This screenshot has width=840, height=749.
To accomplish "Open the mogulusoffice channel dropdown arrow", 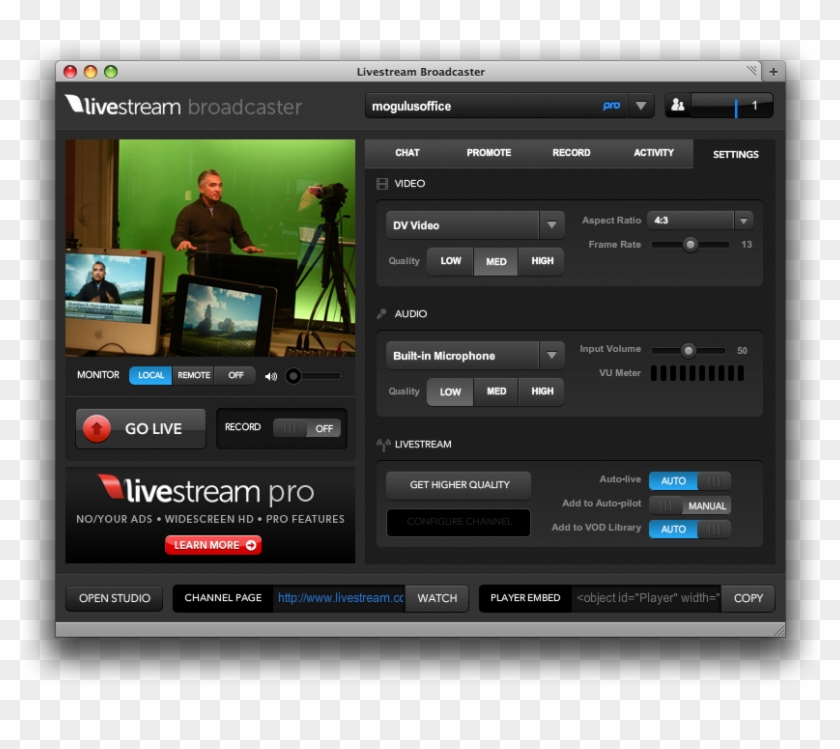I will (x=641, y=106).
